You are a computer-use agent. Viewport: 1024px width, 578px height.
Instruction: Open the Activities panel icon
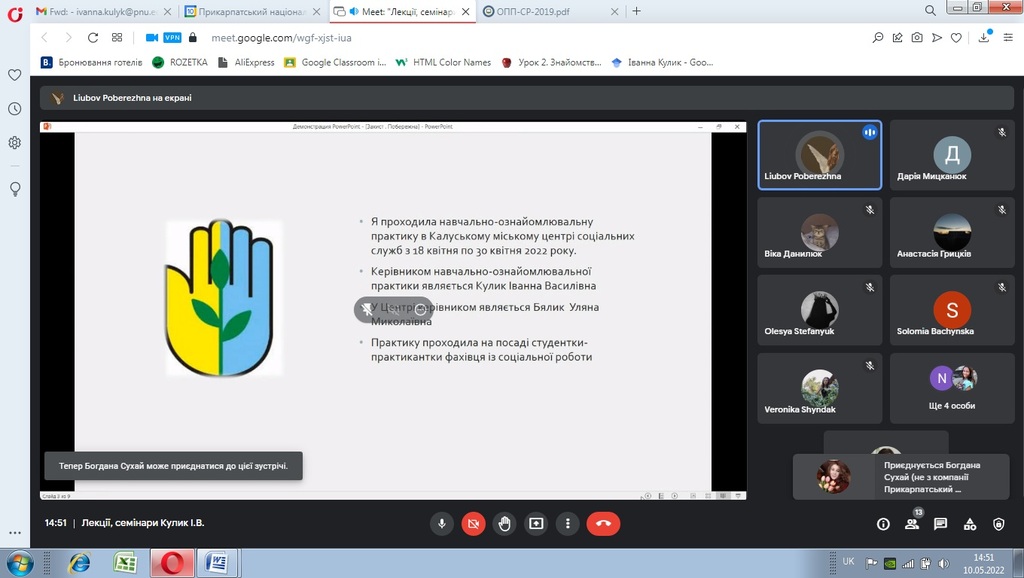coord(969,524)
